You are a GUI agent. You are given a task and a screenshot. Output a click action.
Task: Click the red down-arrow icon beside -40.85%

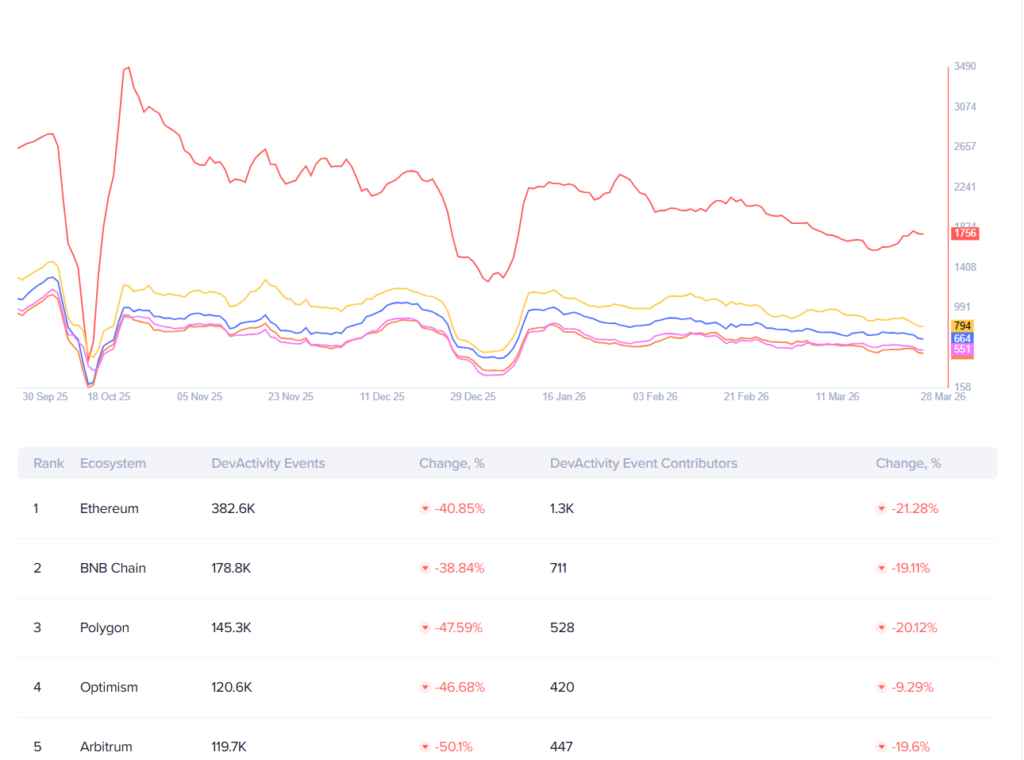[425, 509]
